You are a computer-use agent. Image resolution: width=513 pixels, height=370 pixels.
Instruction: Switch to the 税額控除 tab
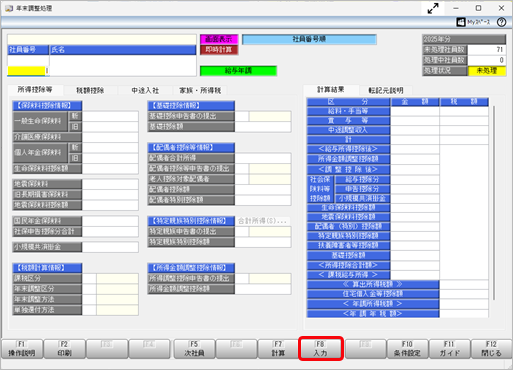pyautogui.click(x=90, y=90)
